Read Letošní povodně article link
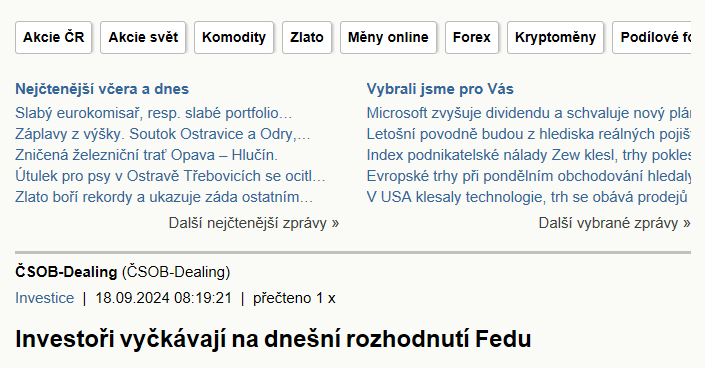705x368 pixels. (529, 134)
